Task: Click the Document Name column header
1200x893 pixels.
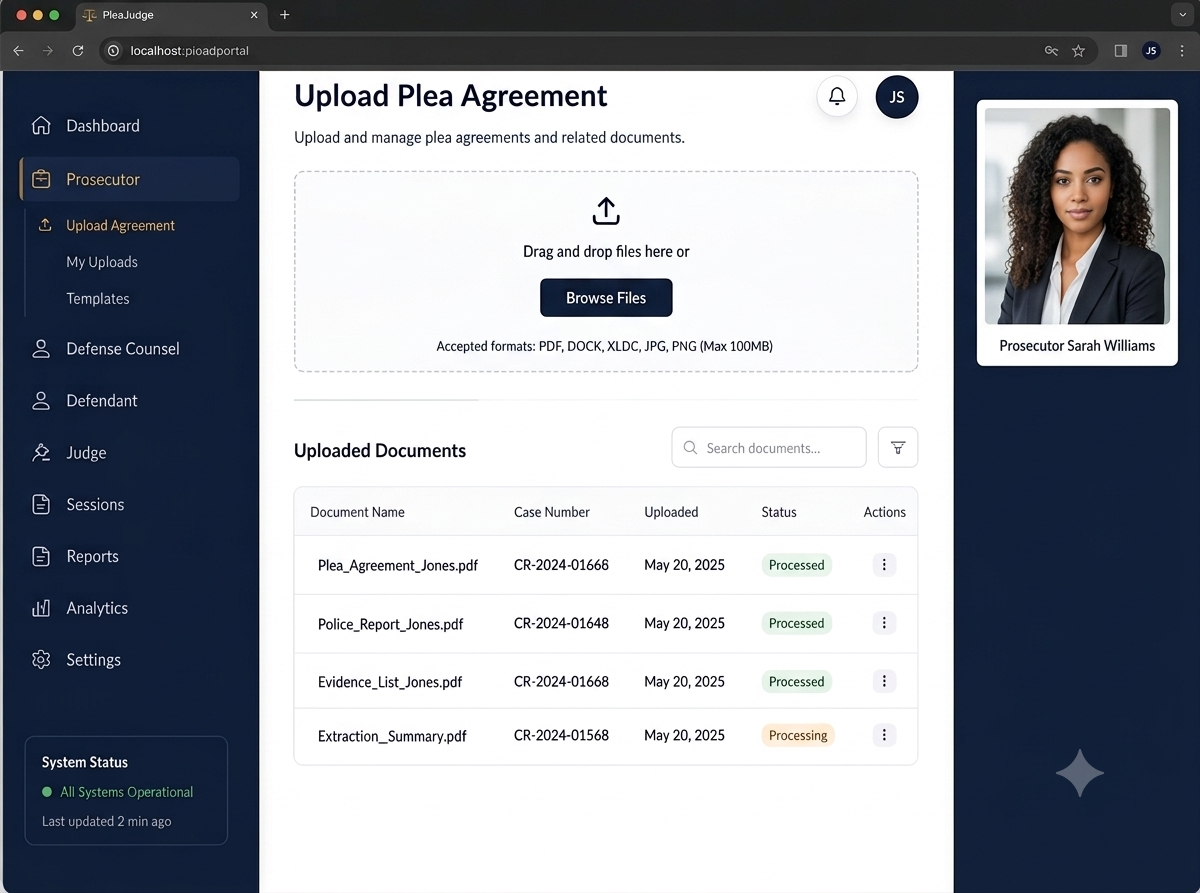Action: [x=357, y=512]
